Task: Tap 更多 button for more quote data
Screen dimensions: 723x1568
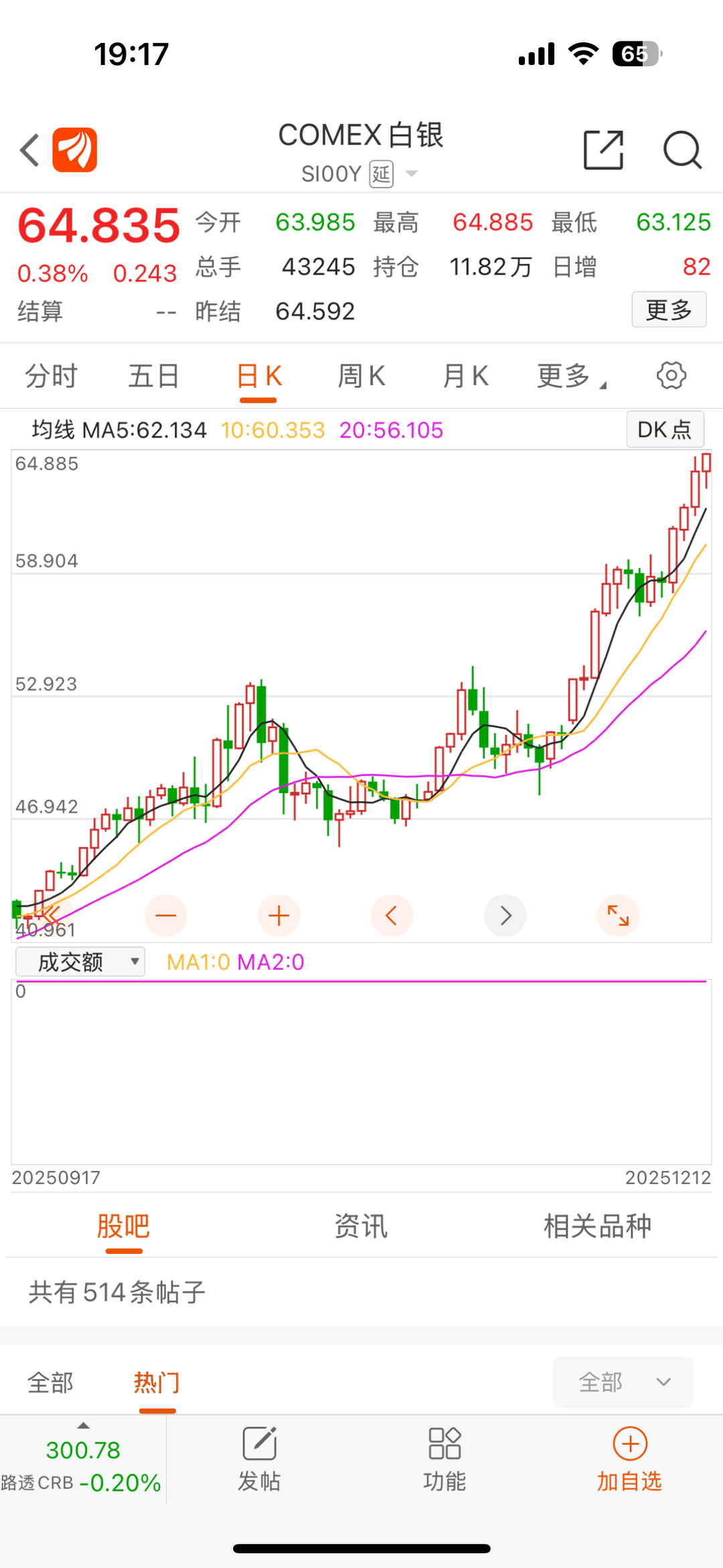Action: [669, 310]
